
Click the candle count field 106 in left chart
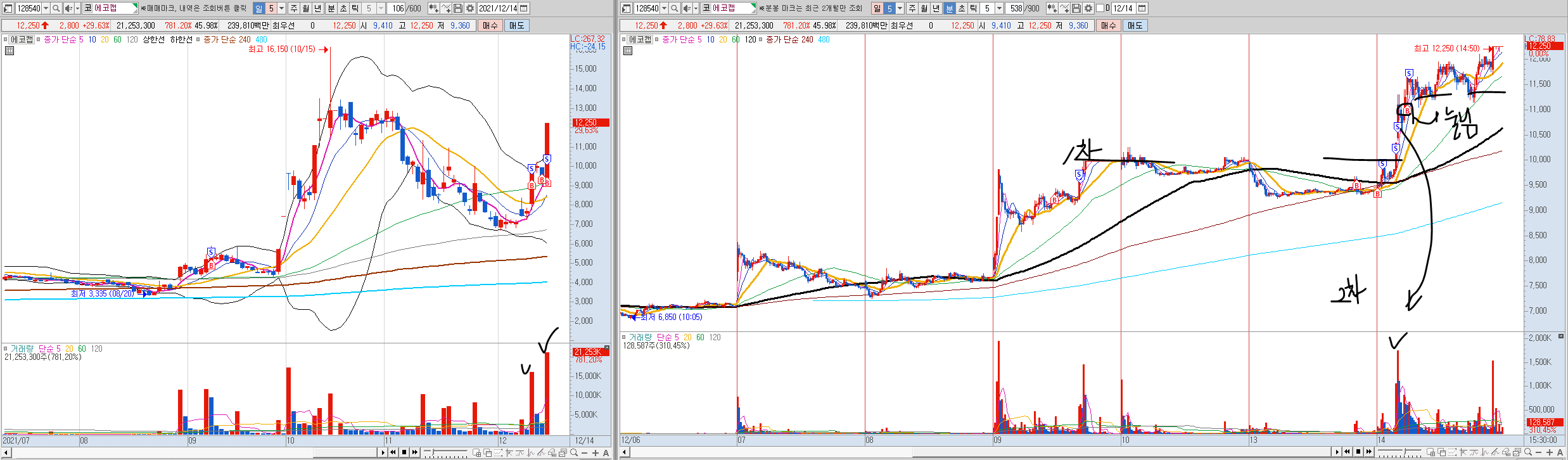click(396, 8)
